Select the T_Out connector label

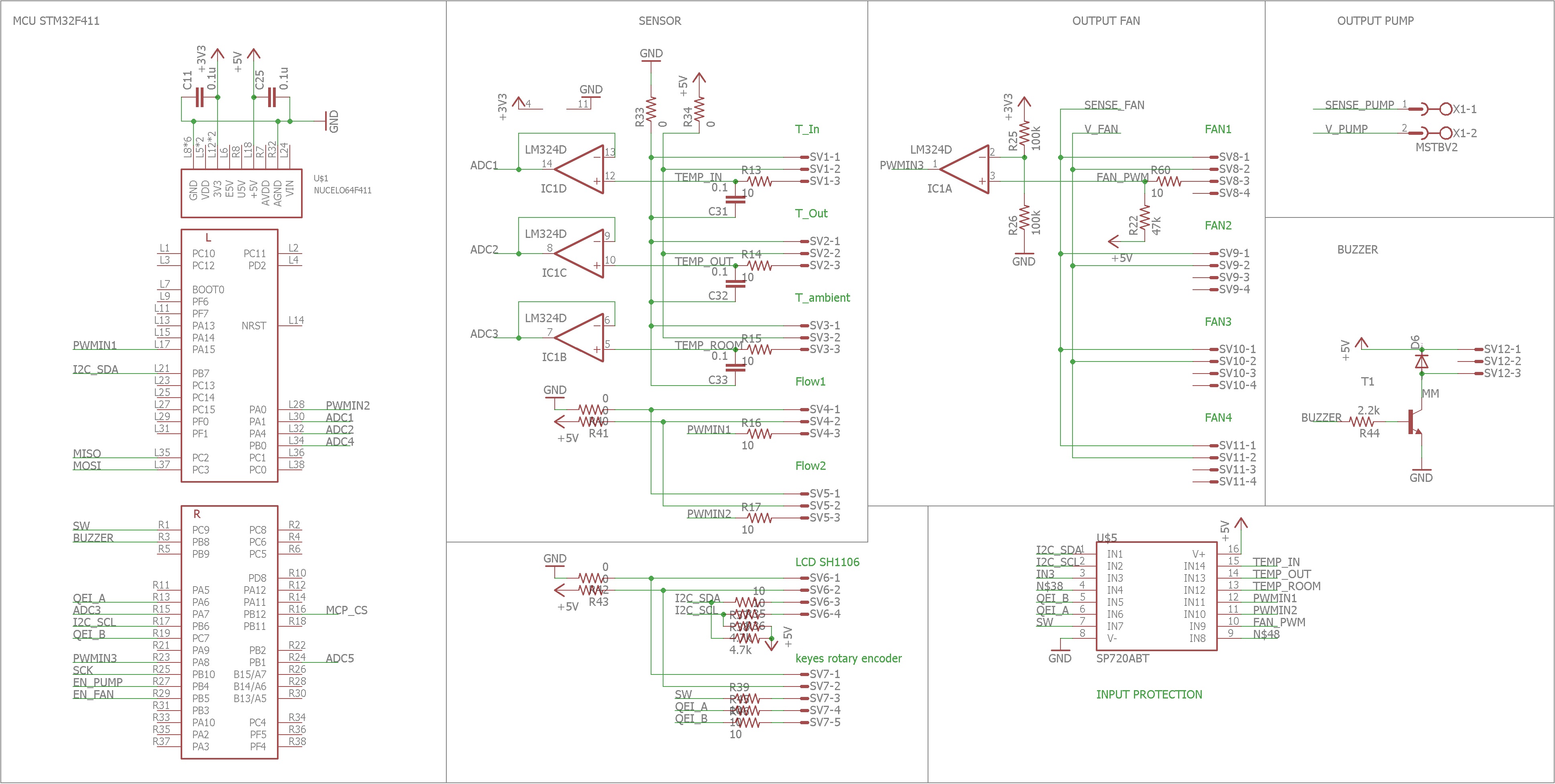[811, 213]
